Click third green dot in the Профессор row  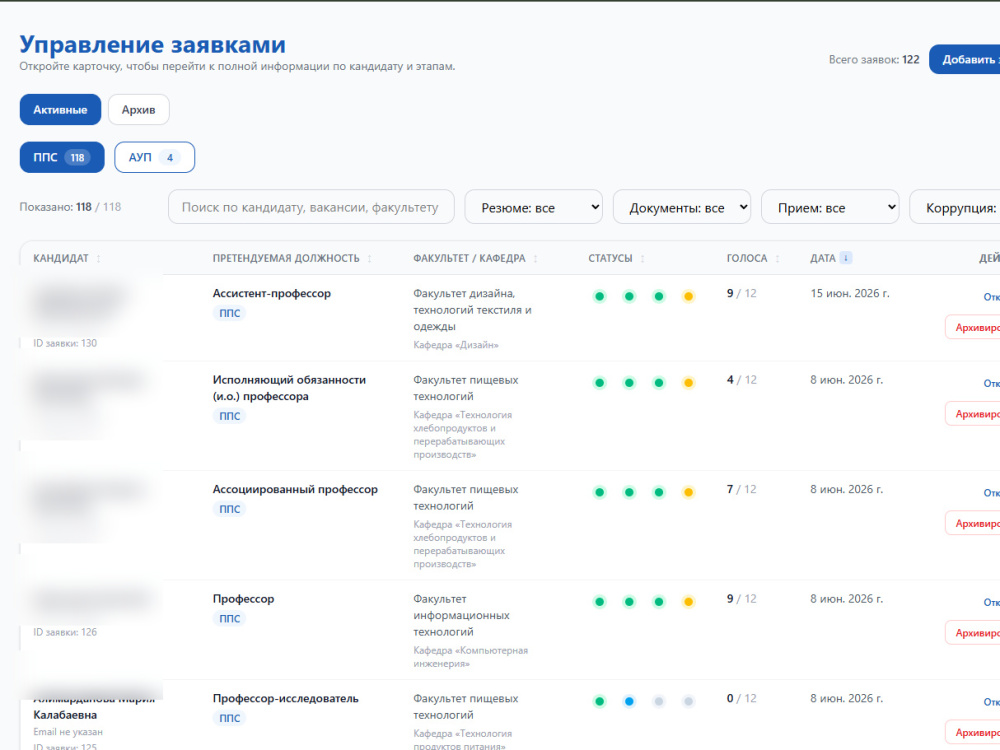[x=659, y=601]
